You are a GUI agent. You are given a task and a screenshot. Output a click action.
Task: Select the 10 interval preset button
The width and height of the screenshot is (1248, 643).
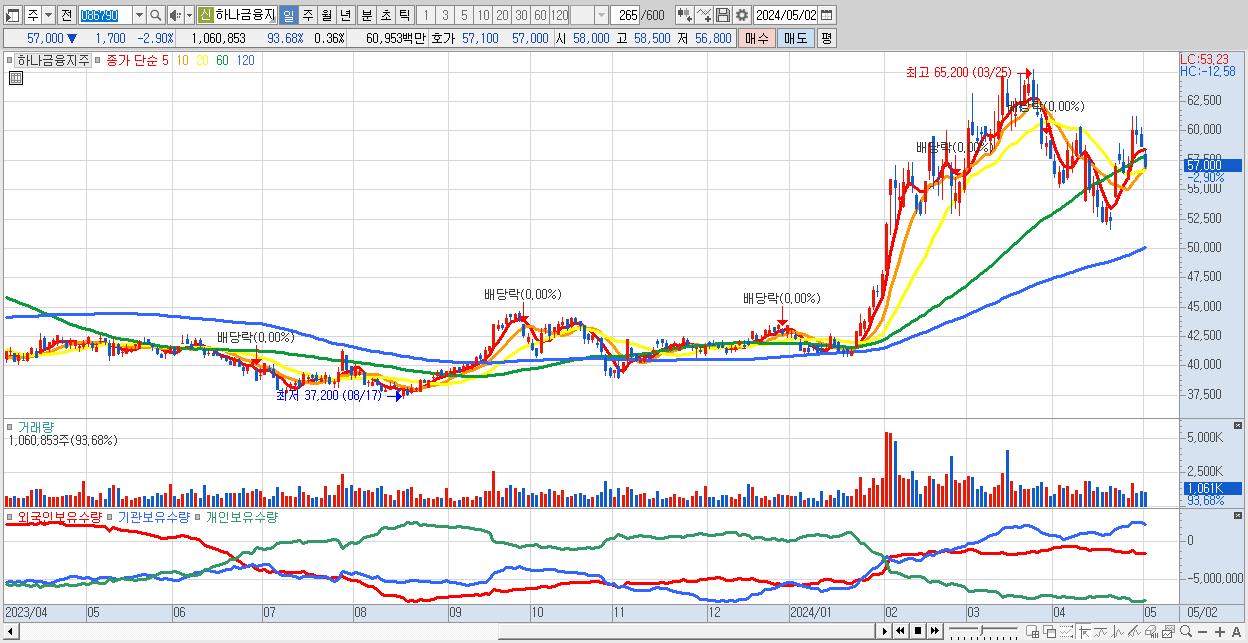483,15
